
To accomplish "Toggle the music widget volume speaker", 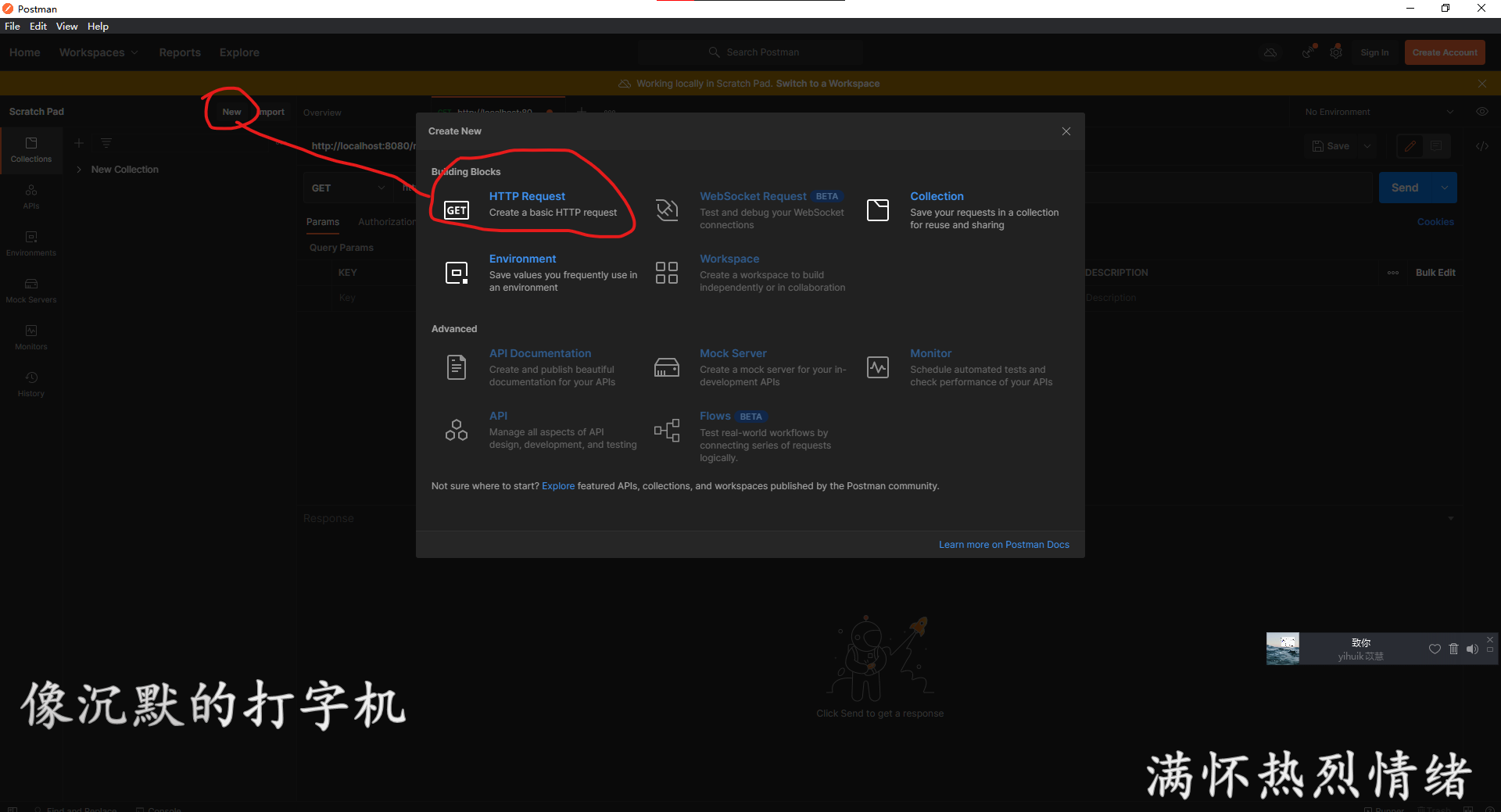I will point(1472,649).
